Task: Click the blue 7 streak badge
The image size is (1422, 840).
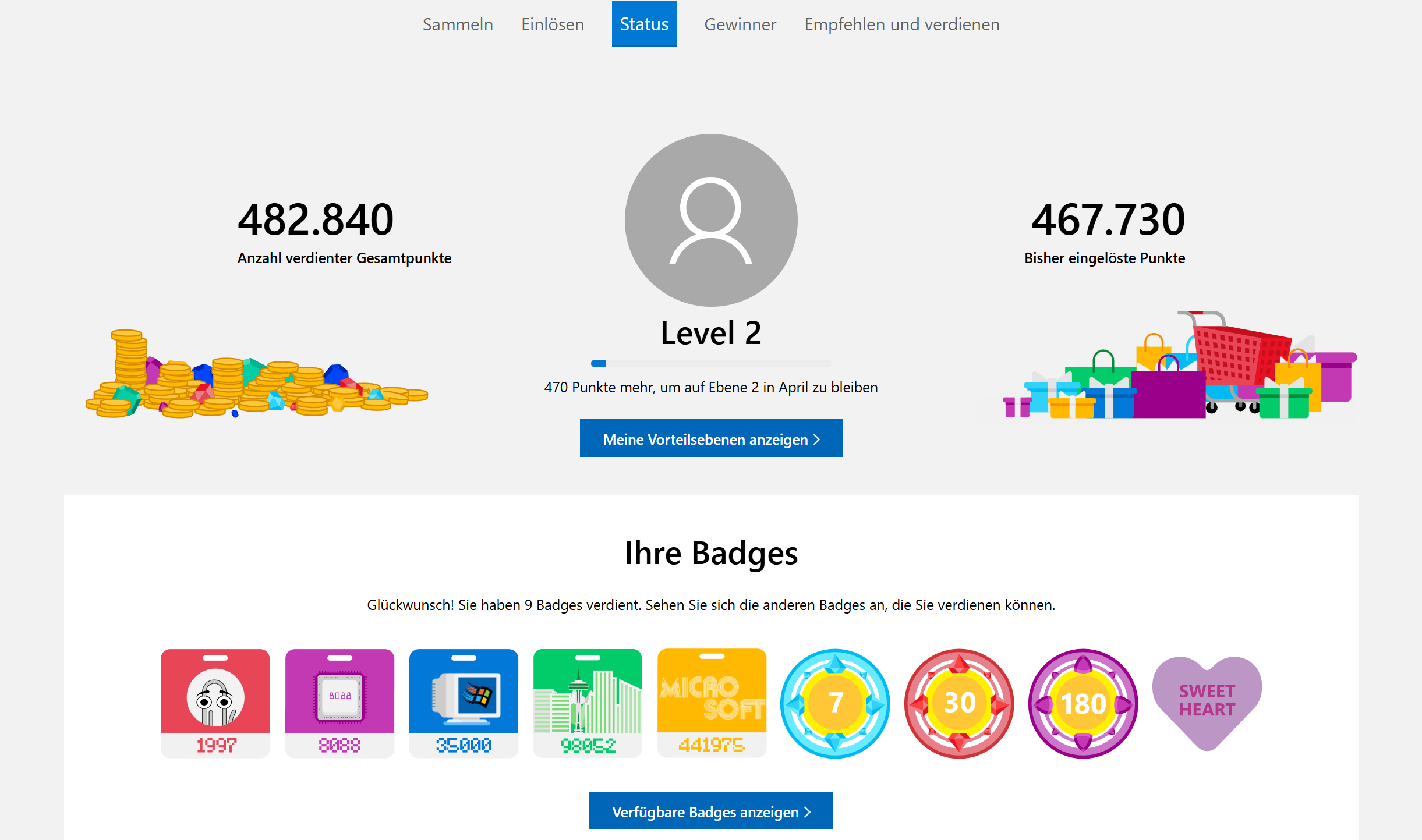Action: click(835, 703)
